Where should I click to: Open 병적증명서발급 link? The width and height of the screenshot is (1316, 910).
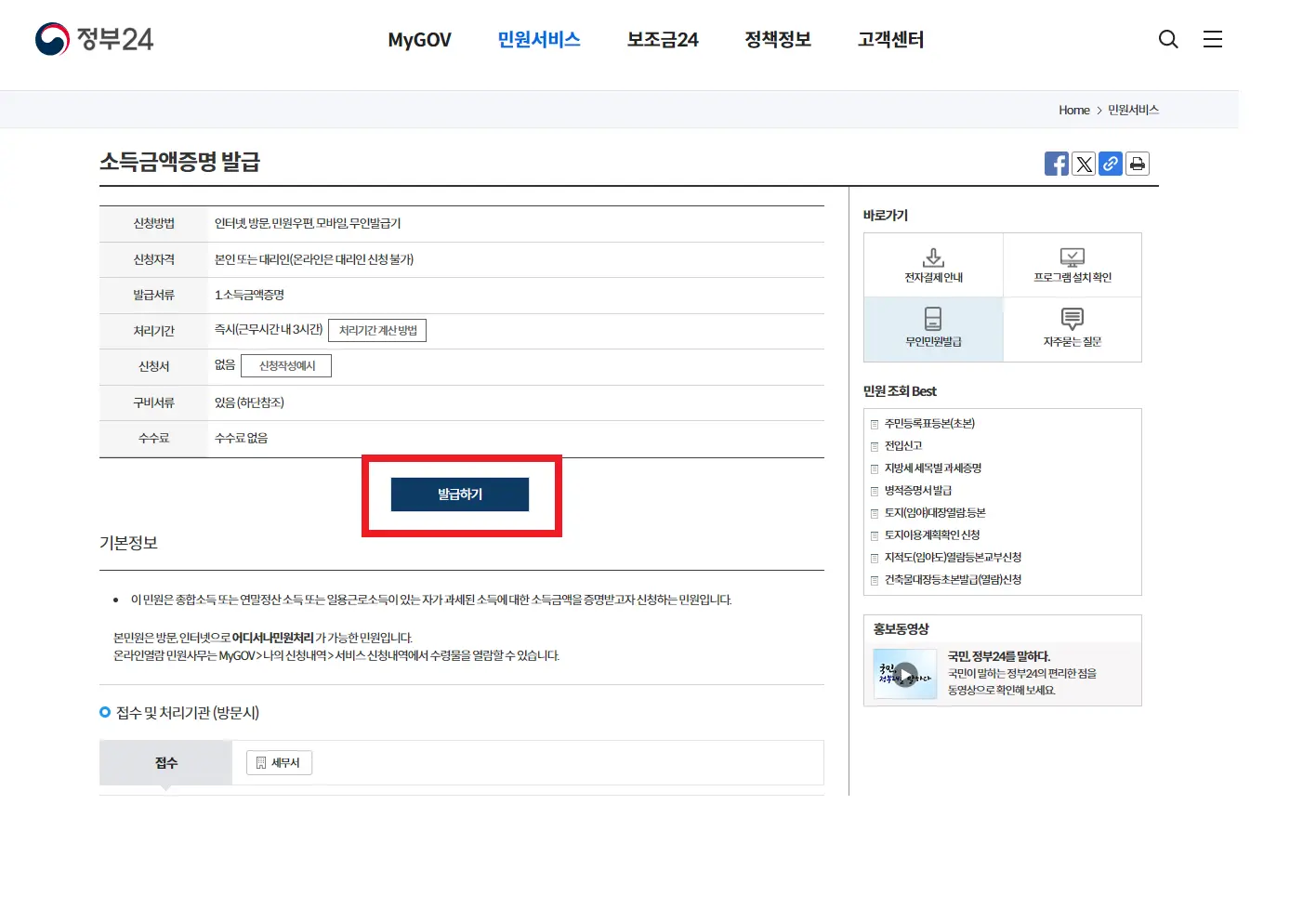[x=918, y=491]
